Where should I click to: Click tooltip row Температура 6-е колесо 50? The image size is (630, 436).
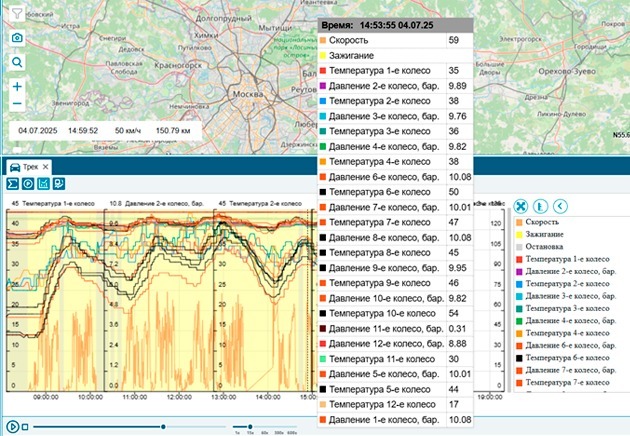point(395,192)
